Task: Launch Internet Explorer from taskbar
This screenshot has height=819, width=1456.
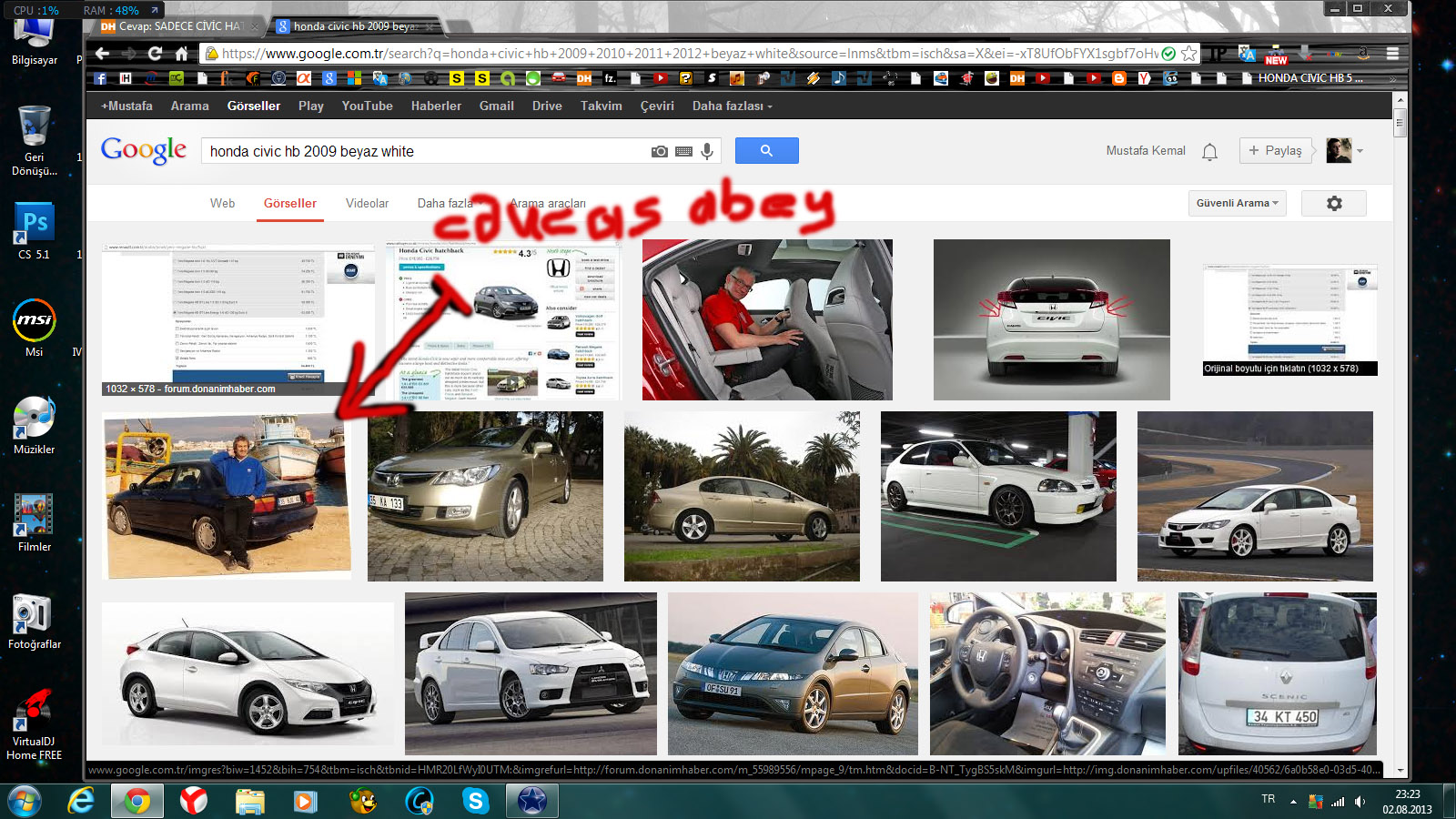Action: pos(81,801)
